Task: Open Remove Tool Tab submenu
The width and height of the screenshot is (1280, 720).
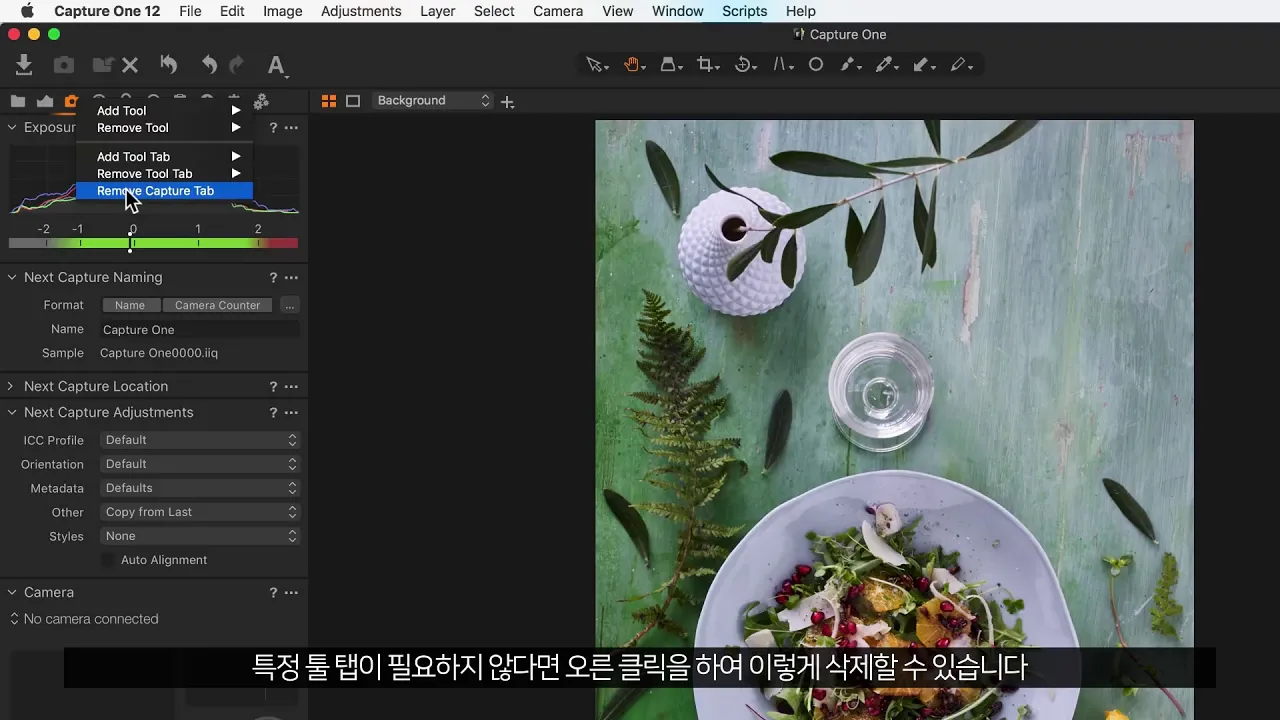Action: tap(165, 174)
